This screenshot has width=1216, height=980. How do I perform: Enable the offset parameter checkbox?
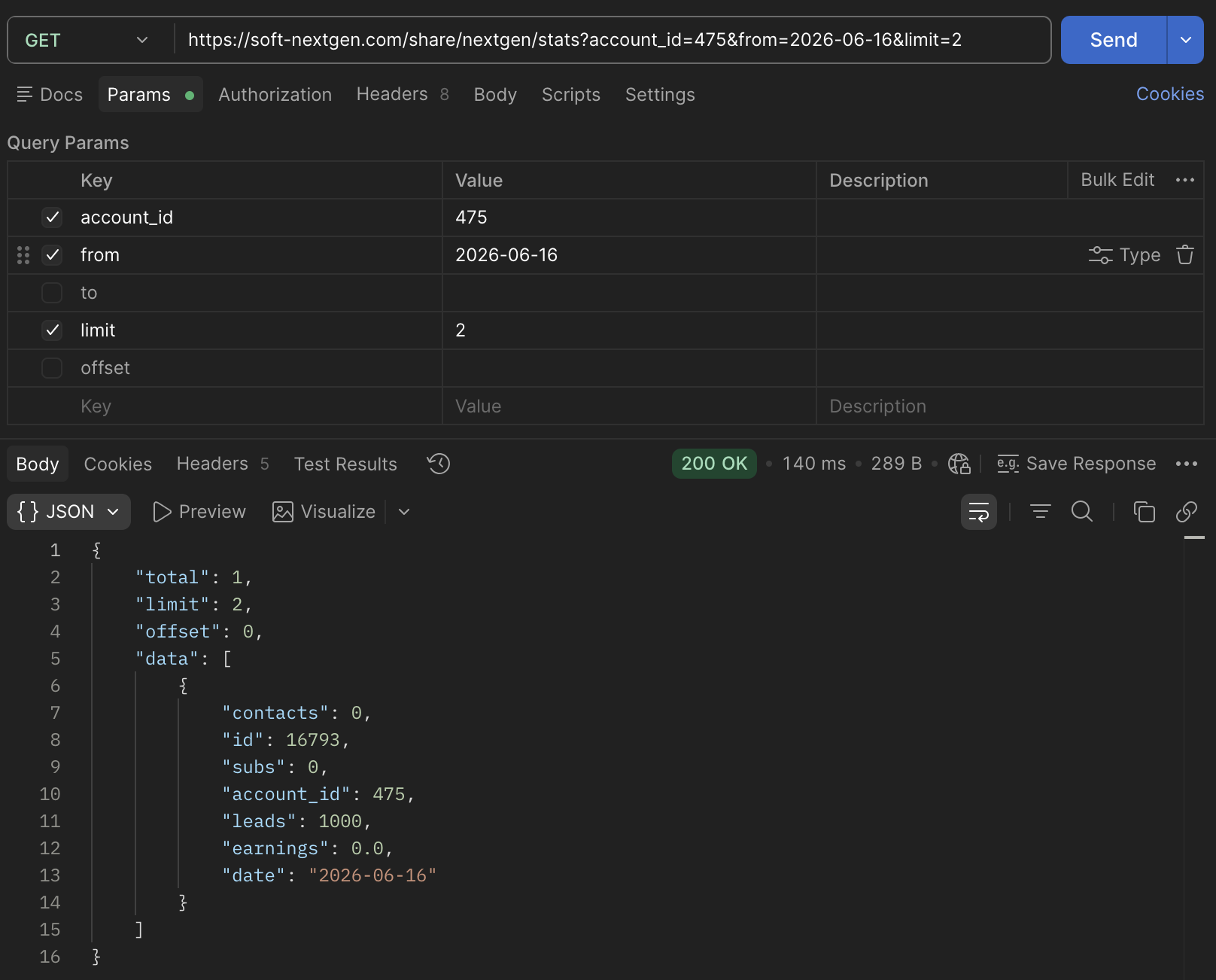(52, 368)
